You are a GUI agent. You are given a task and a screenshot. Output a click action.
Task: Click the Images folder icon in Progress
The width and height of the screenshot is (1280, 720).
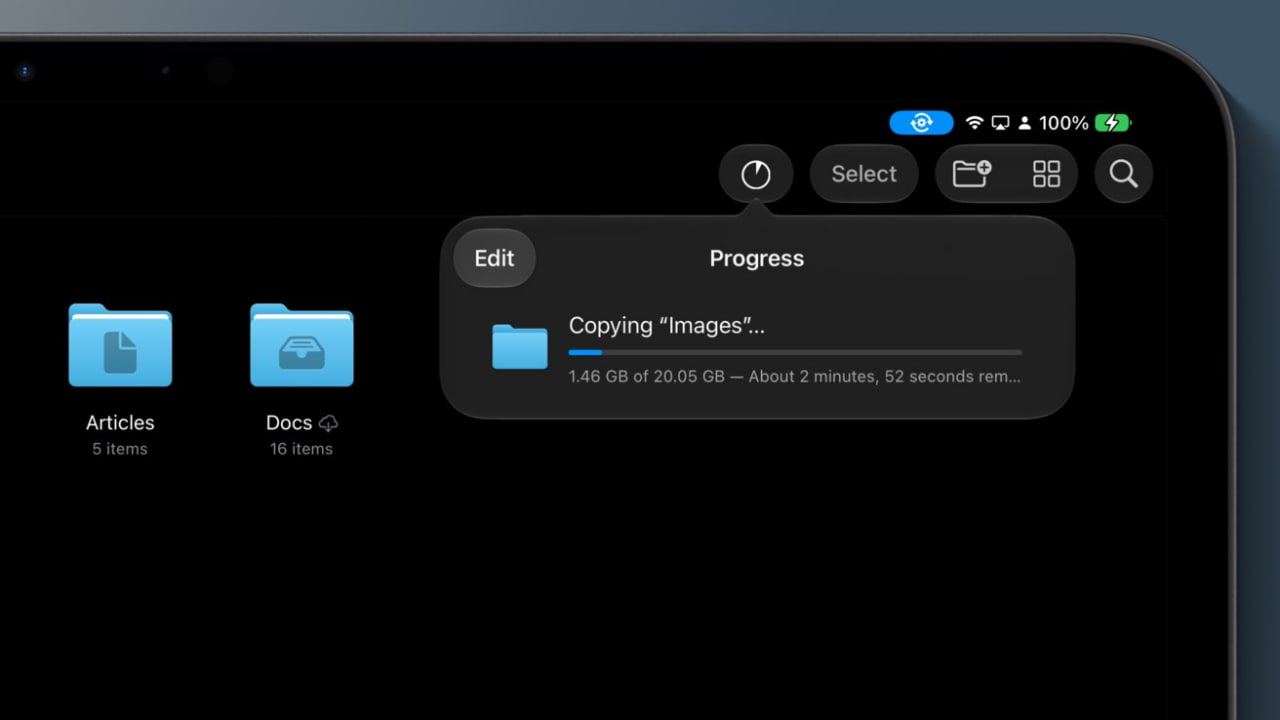(520, 346)
